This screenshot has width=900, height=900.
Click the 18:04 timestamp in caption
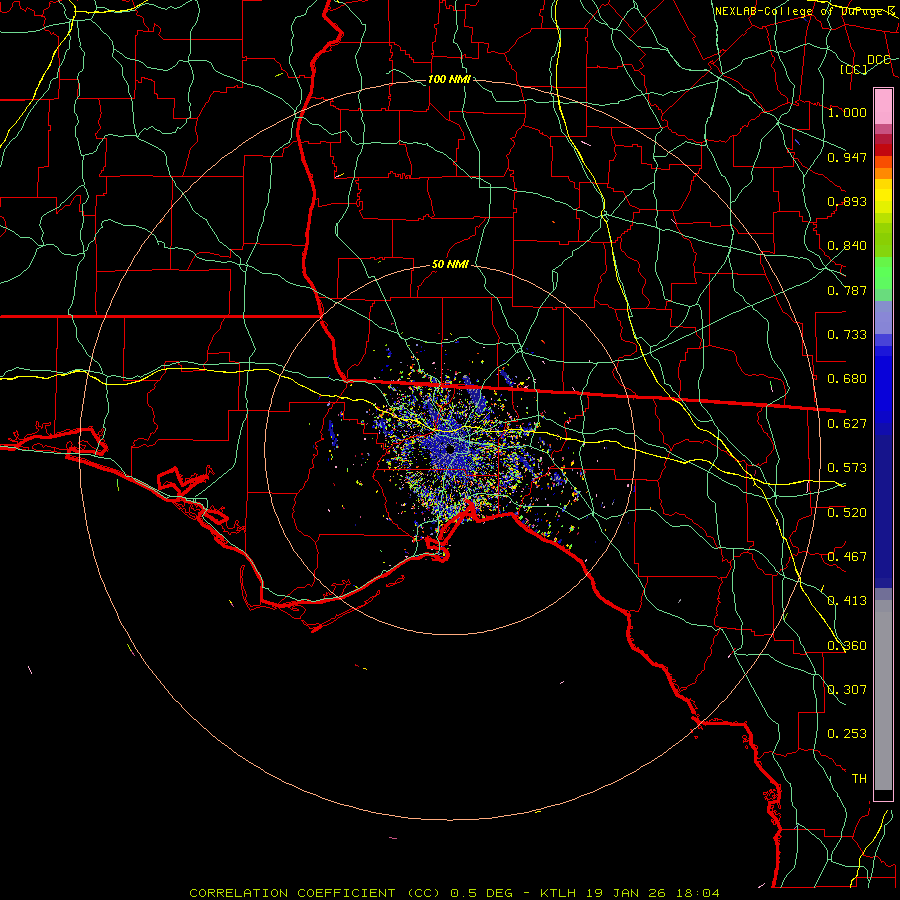coord(697,893)
